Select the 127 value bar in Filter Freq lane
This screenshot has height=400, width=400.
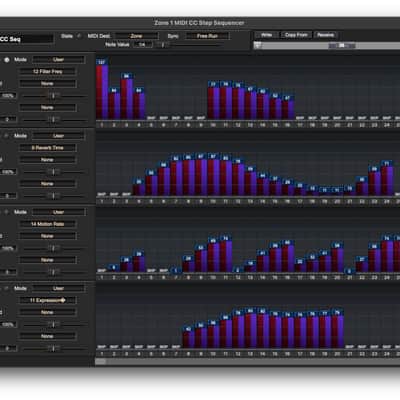(102, 89)
